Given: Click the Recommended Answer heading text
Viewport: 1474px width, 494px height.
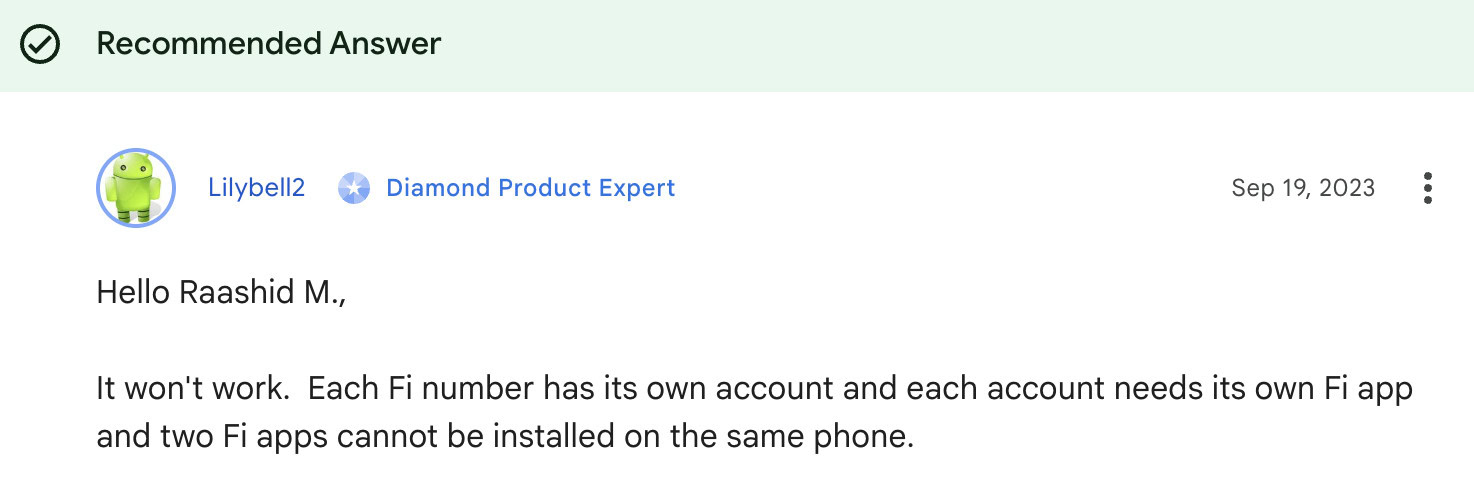Looking at the screenshot, I should [x=268, y=44].
